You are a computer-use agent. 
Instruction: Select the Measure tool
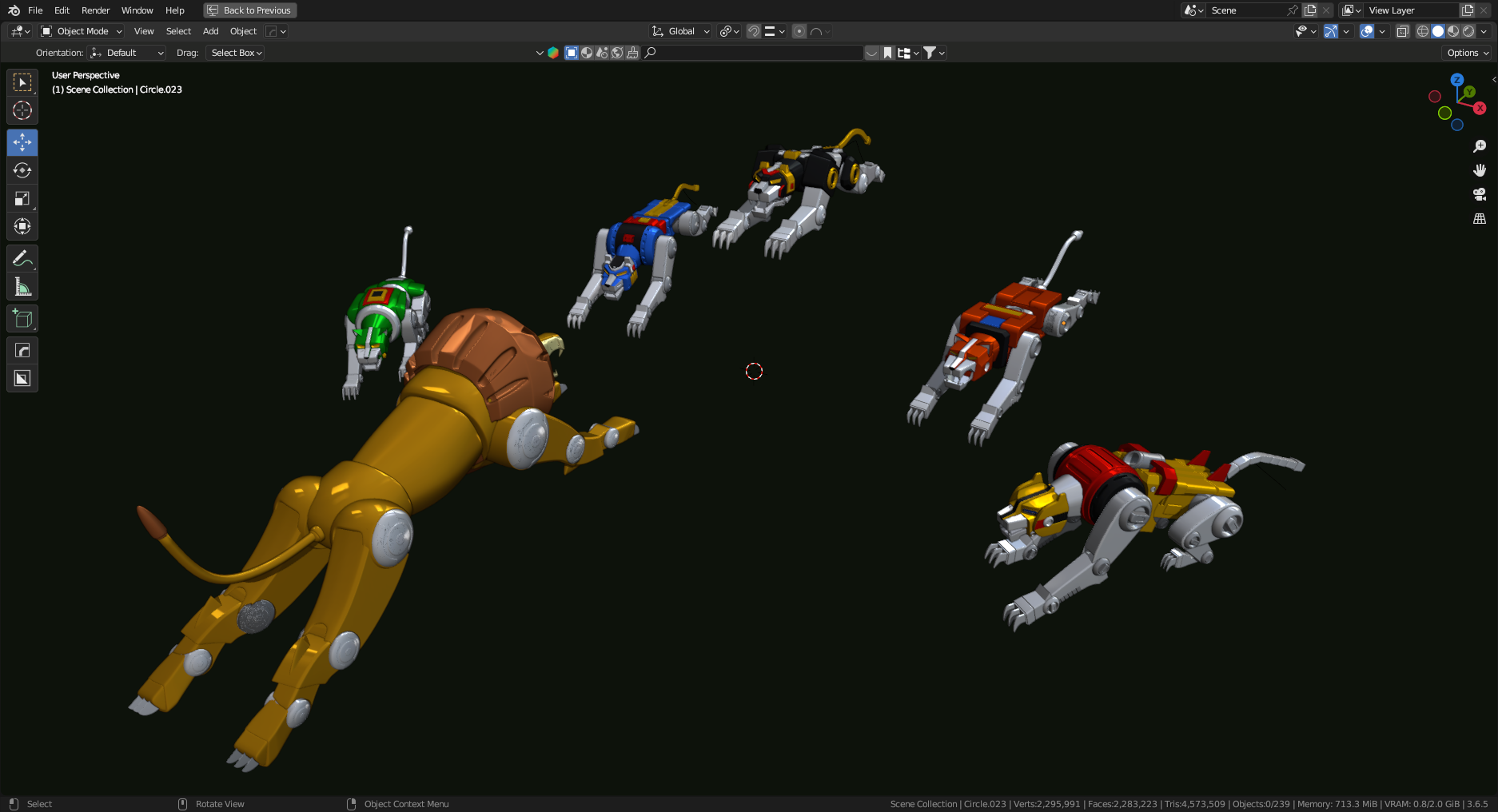tap(22, 286)
